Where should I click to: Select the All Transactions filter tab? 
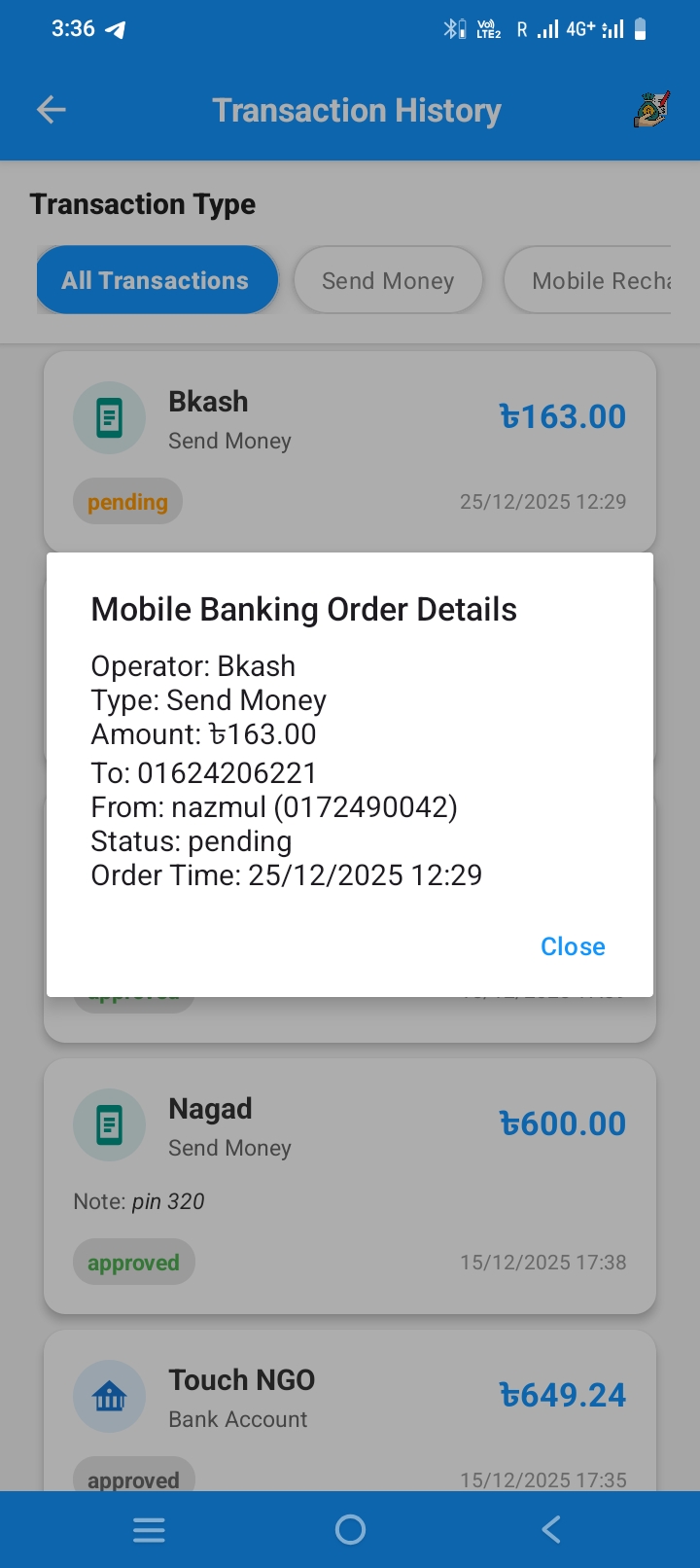(156, 281)
